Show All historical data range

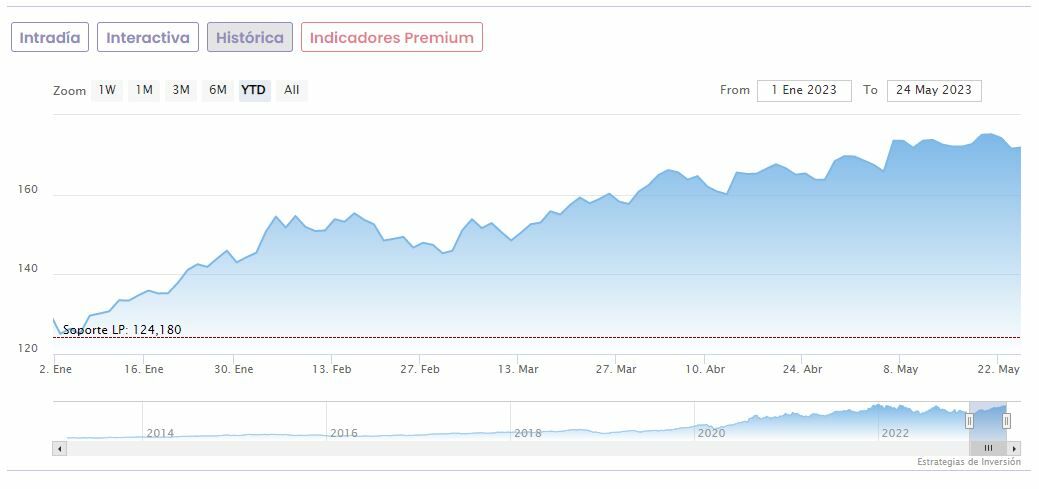tap(291, 90)
